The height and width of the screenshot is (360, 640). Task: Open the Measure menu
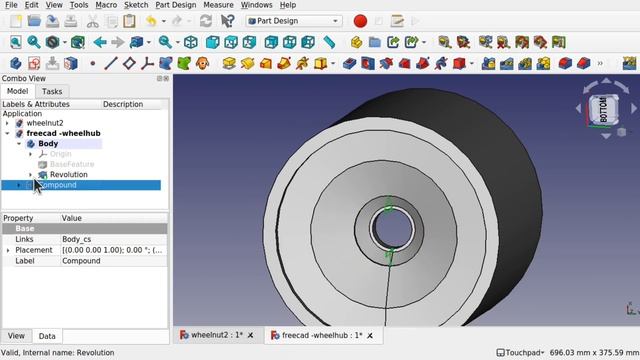pos(218,5)
